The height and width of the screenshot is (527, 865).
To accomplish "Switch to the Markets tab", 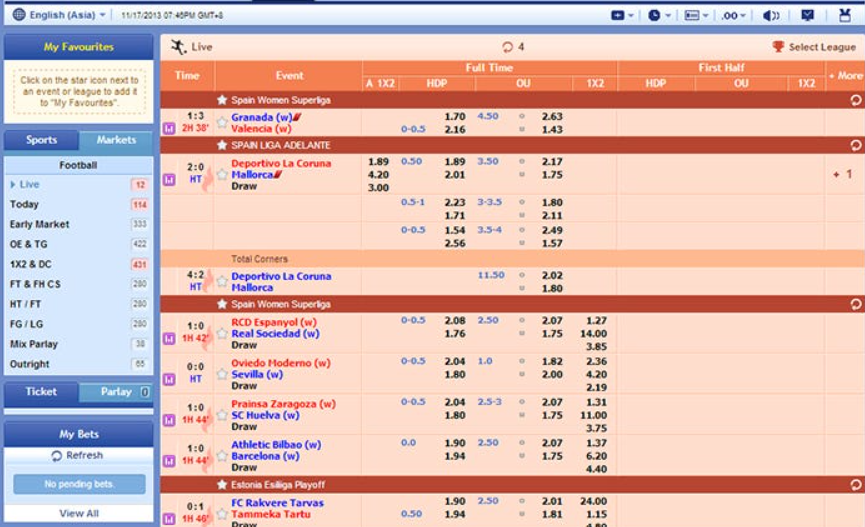I will point(116,140).
